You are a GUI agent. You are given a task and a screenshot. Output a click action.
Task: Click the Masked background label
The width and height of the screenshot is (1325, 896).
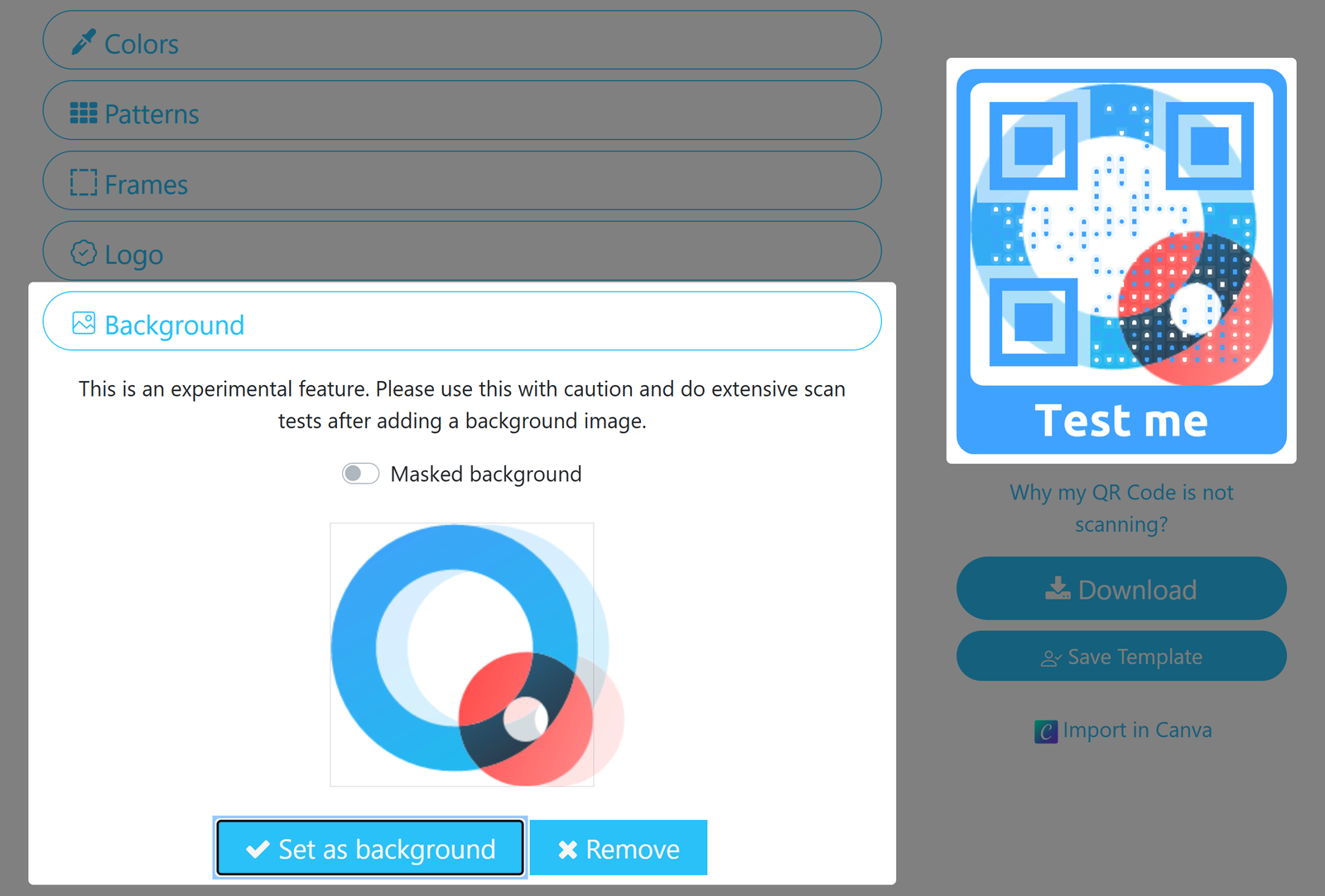(x=486, y=474)
